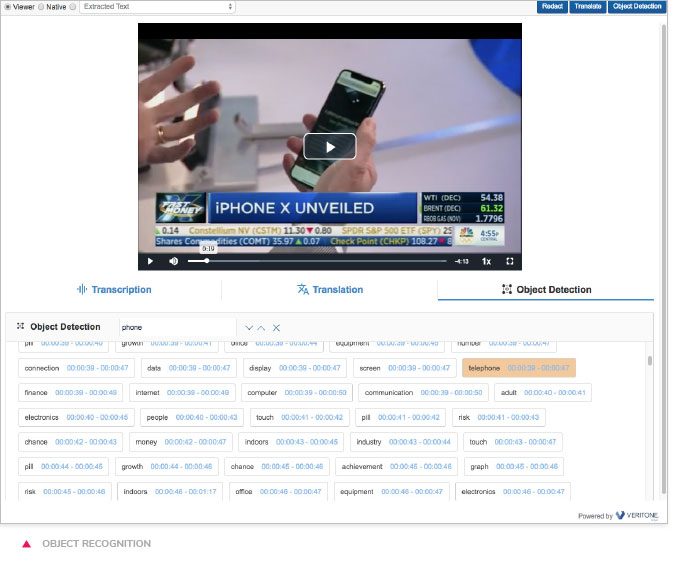Click the industry tag

tap(404, 442)
